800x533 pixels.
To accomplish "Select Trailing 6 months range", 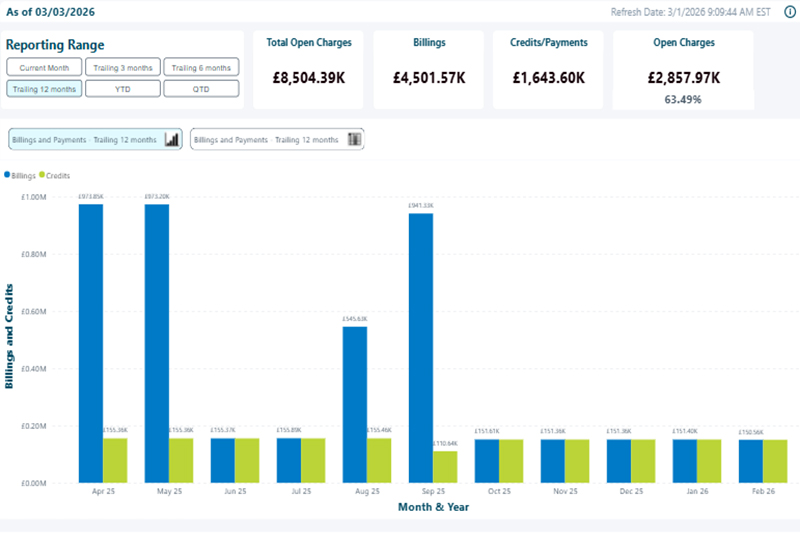I will 201,67.
